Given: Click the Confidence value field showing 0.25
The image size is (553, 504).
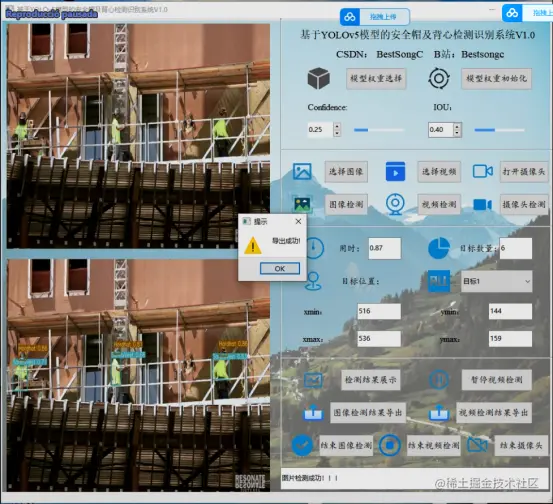Looking at the screenshot, I should (320, 129).
